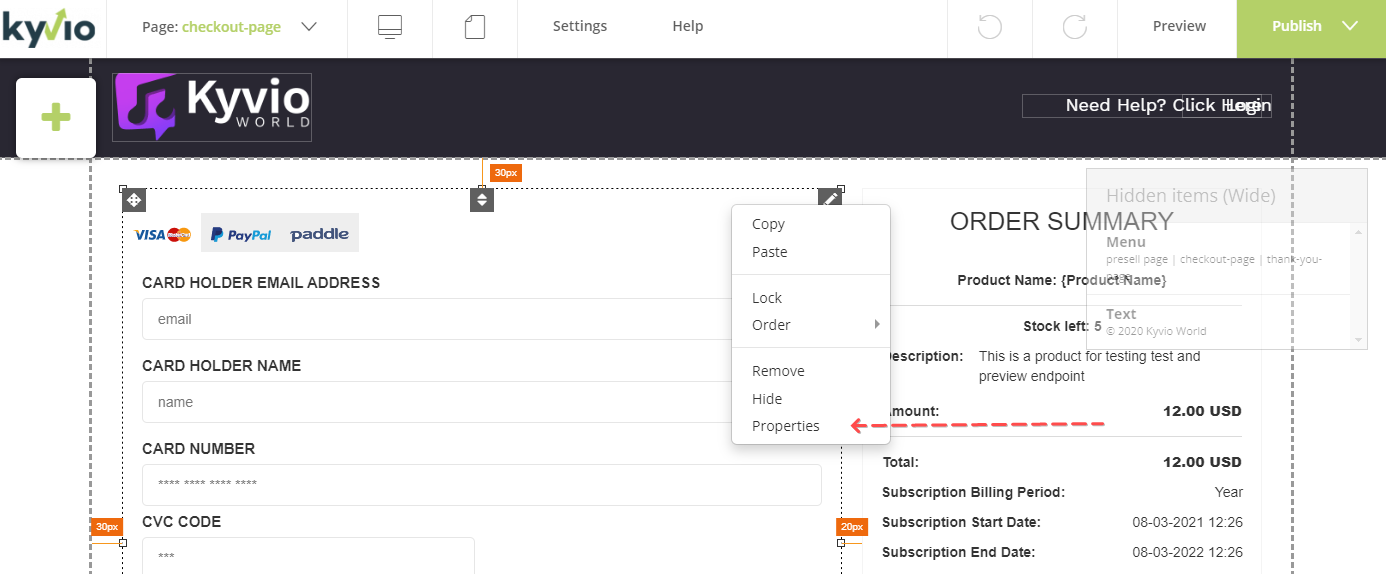
Task: Choose Copy from context menu
Action: [768, 224]
